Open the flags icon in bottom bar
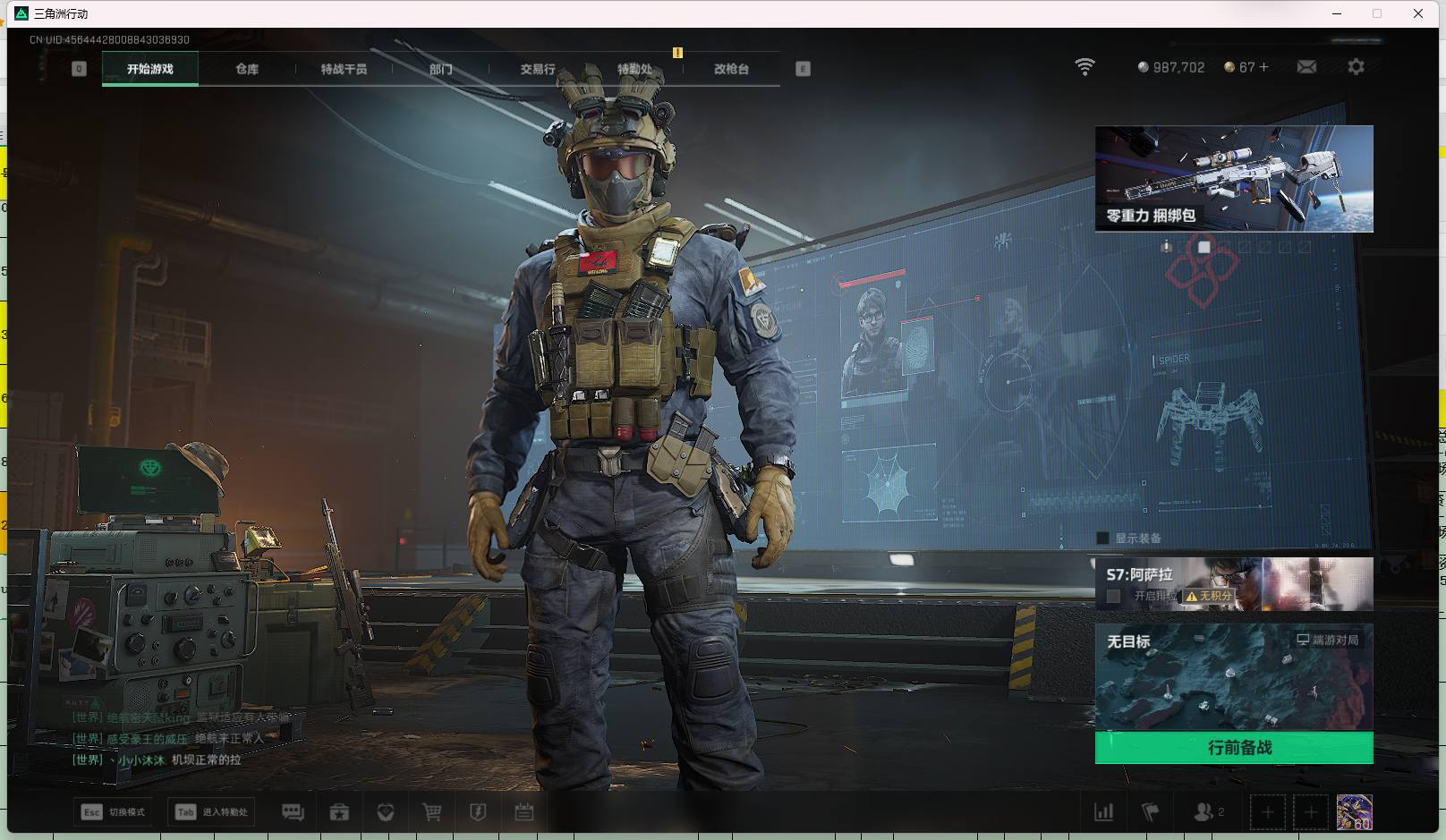Viewport: 1446px width, 840px height. (x=1151, y=812)
